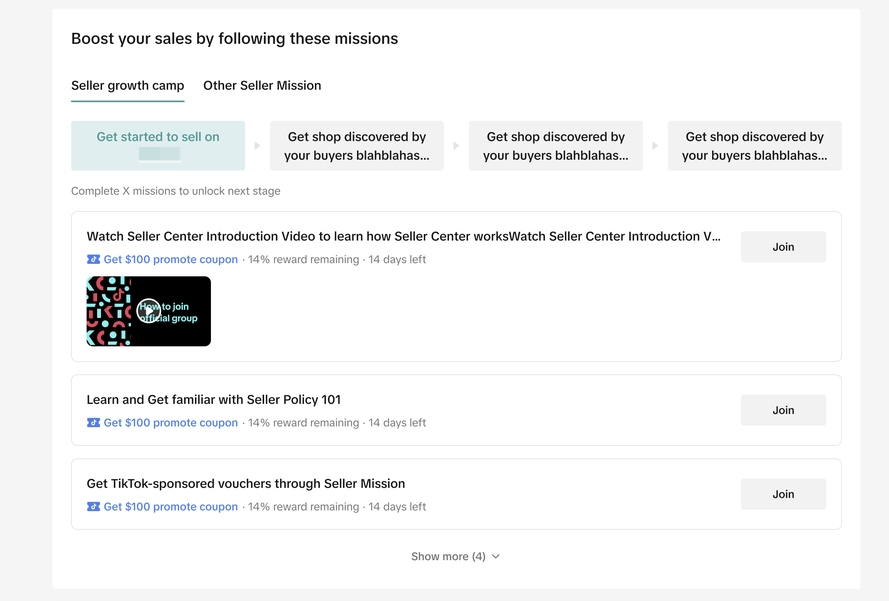Open $100 promote coupon link for TikTok-sponsored vouchers
Viewport: 889px width, 601px height.
(x=170, y=507)
